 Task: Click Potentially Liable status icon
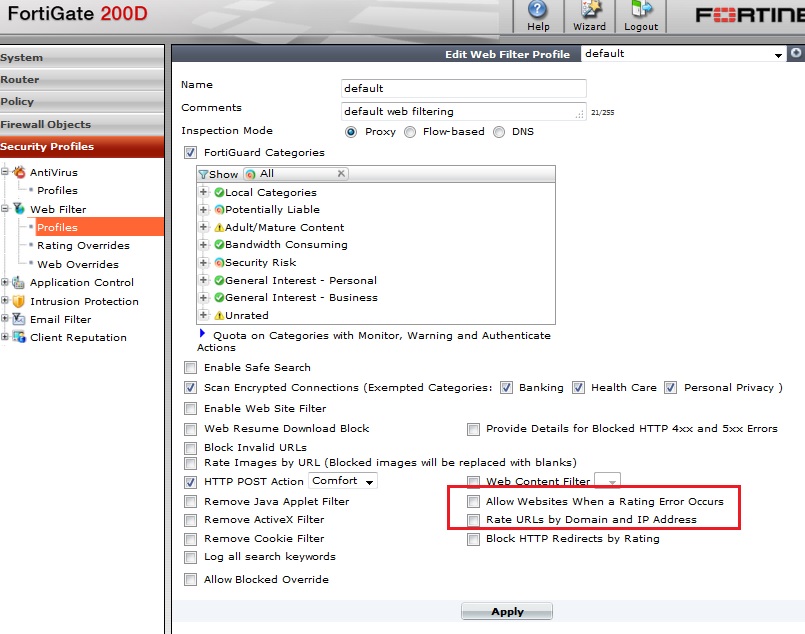219,209
